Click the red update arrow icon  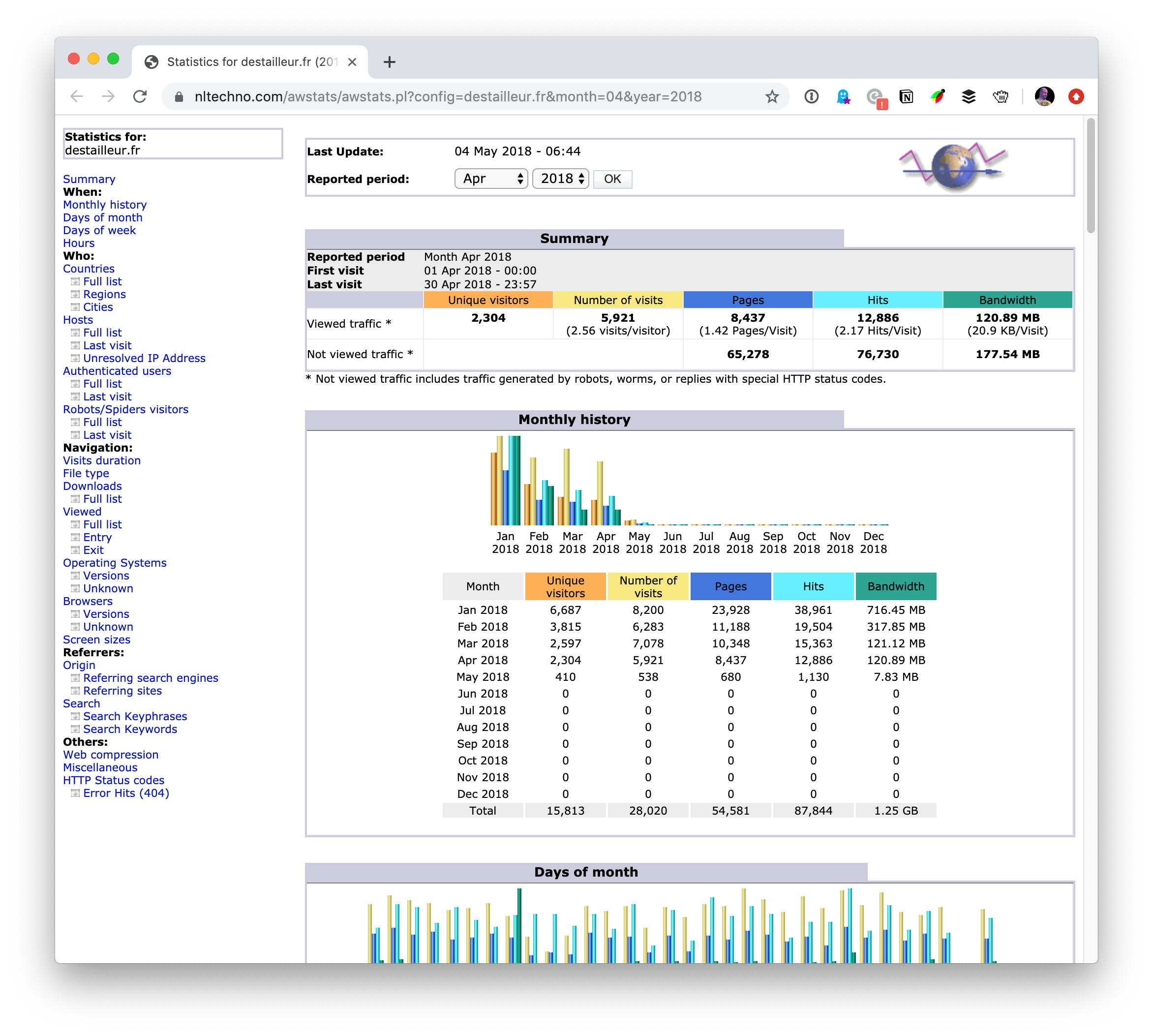coord(1076,97)
